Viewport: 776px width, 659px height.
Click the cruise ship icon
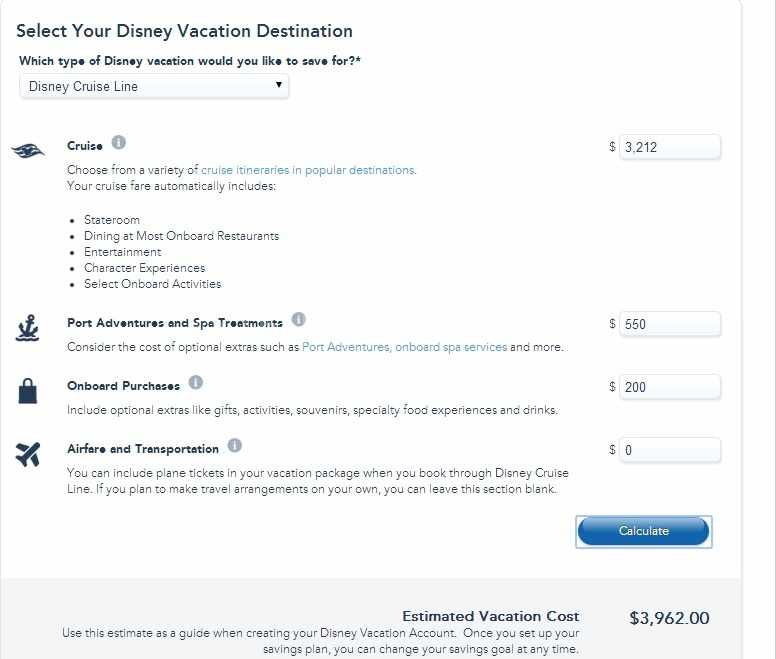coord(28,151)
